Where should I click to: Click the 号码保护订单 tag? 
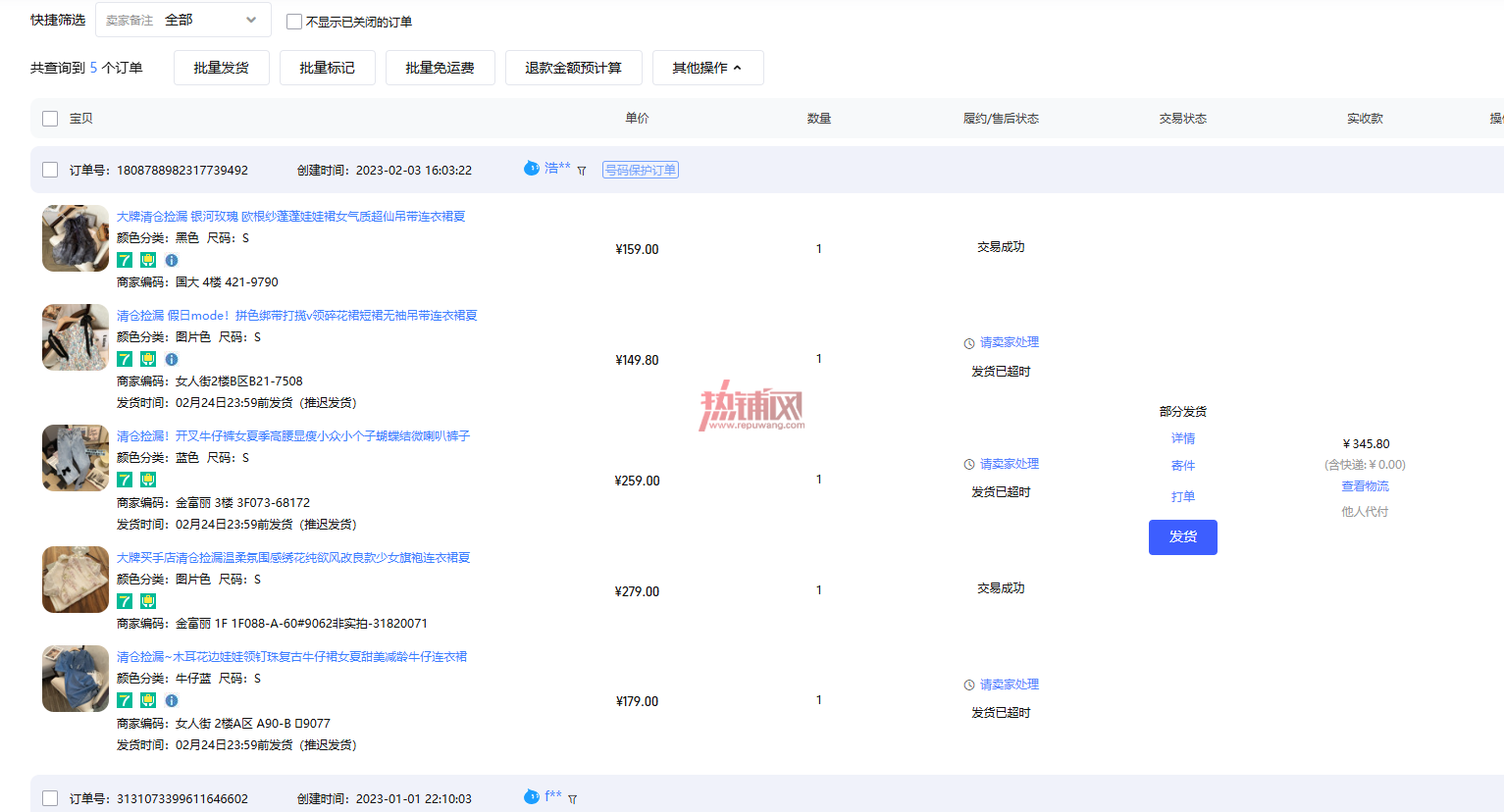tap(641, 170)
